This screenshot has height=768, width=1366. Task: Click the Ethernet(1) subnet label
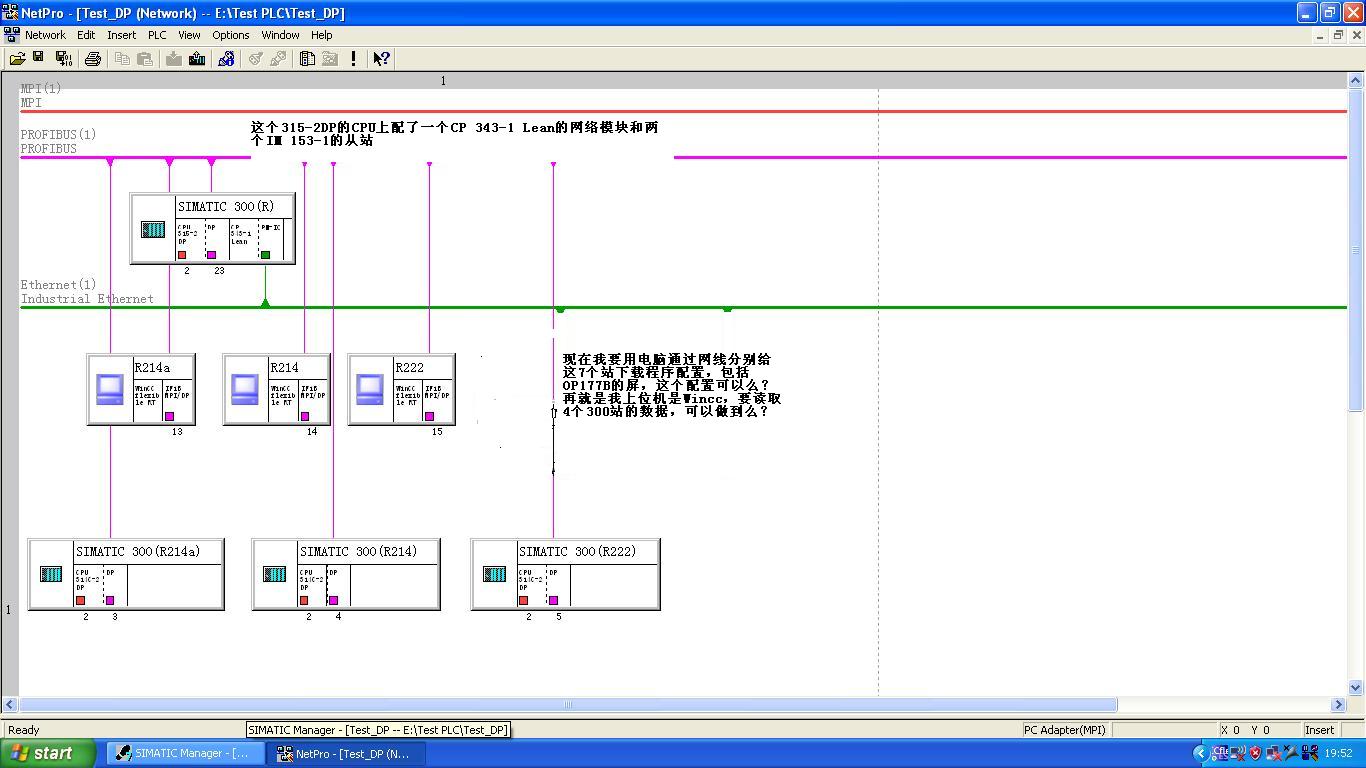(x=58, y=285)
